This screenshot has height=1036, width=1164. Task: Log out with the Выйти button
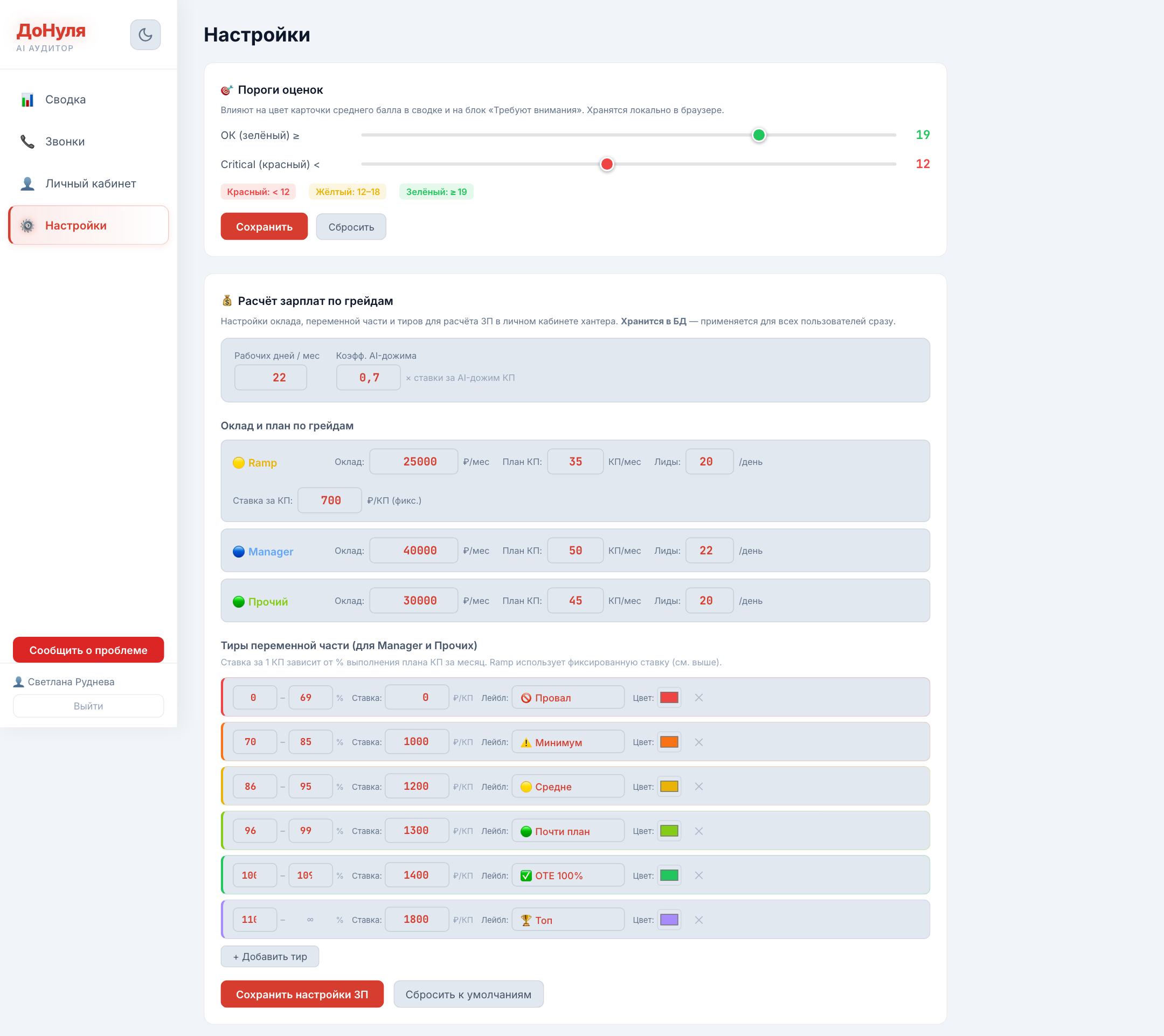(88, 706)
